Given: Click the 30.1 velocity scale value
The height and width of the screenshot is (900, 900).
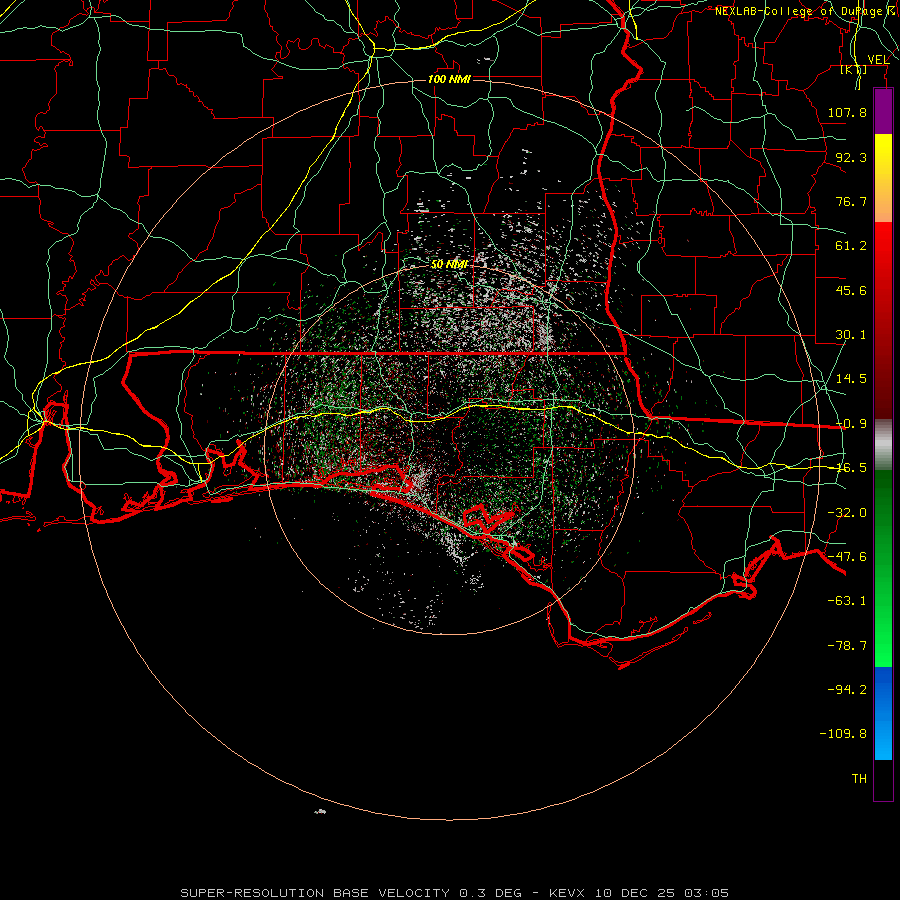Looking at the screenshot, I should [x=851, y=335].
